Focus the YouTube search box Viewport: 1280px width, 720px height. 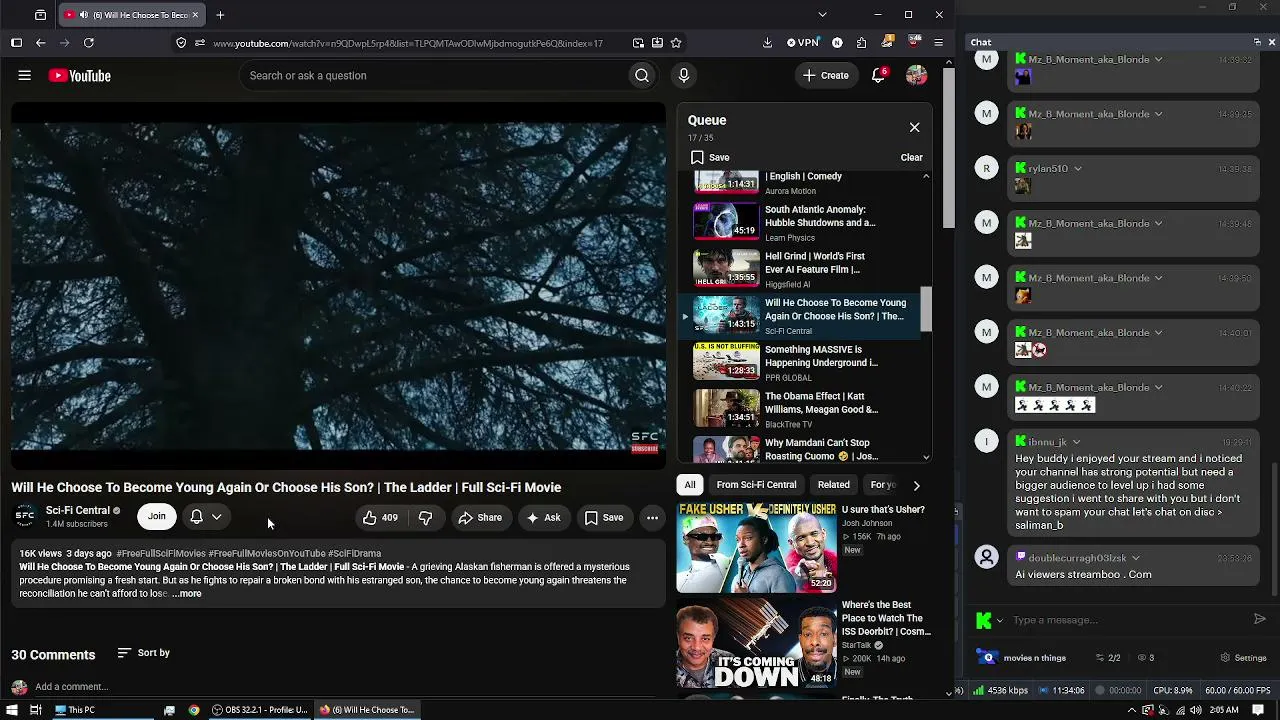433,76
